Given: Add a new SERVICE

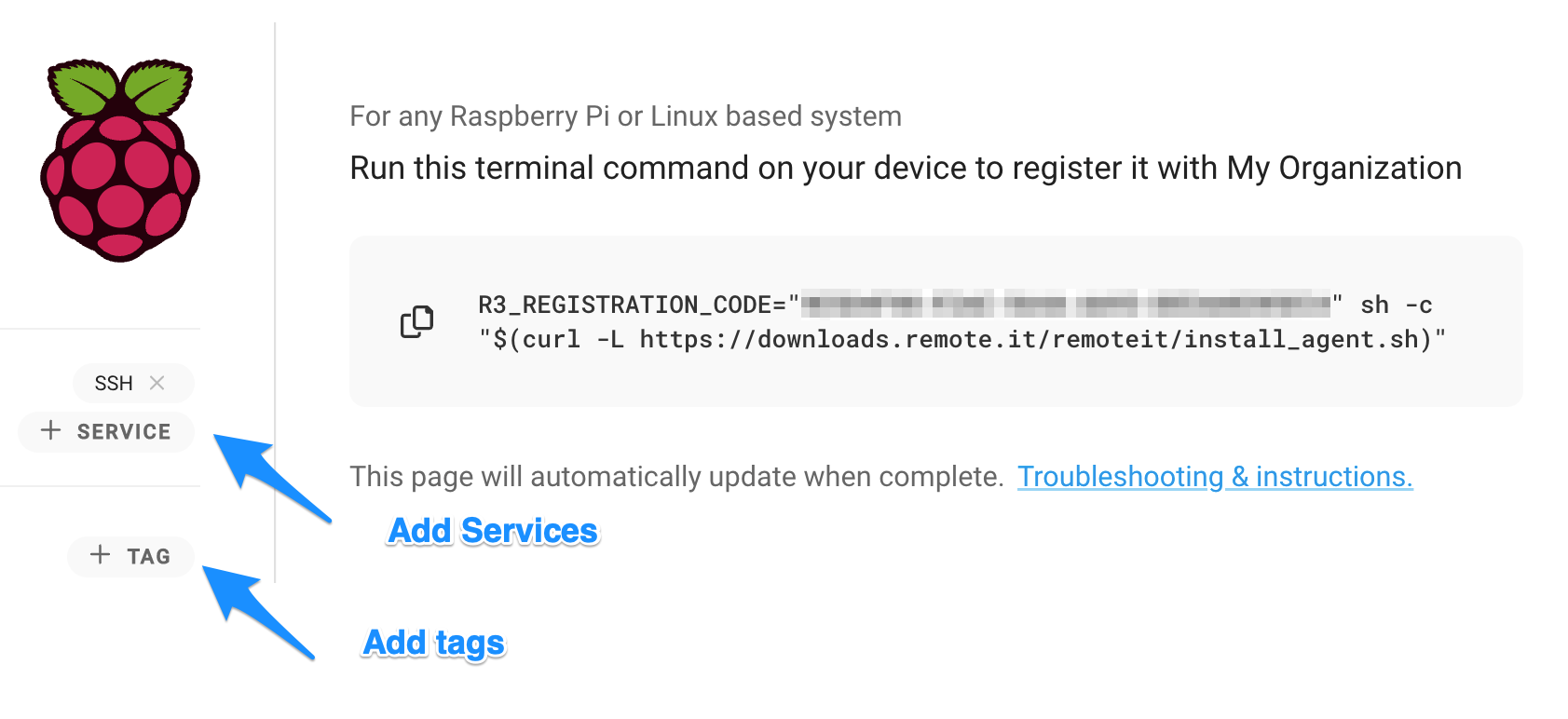Looking at the screenshot, I should pyautogui.click(x=106, y=431).
